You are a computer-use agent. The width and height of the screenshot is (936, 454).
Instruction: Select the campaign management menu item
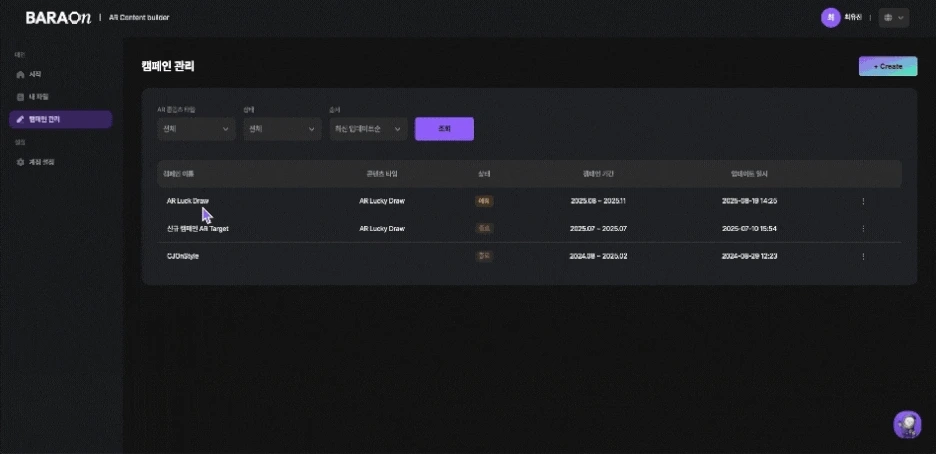click(60, 119)
